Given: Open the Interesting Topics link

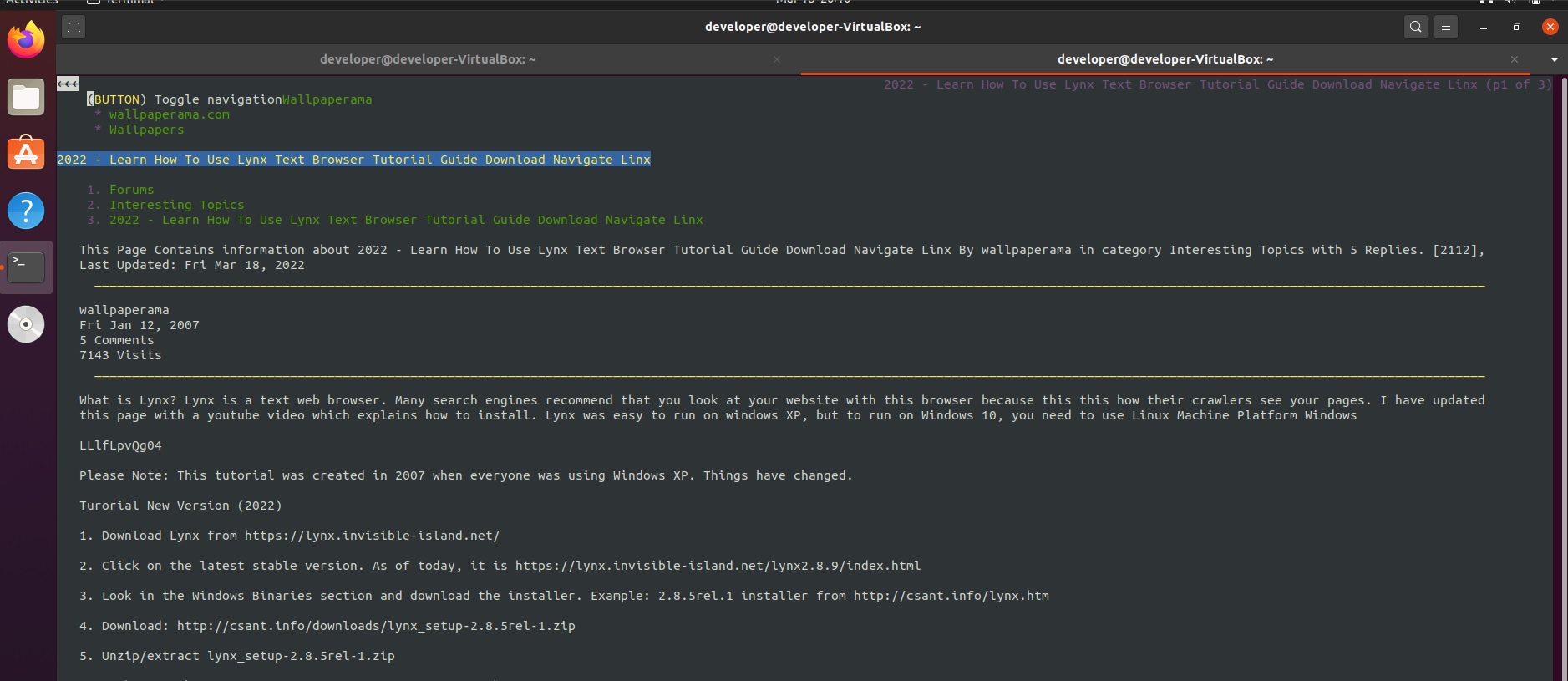Looking at the screenshot, I should [x=177, y=205].
